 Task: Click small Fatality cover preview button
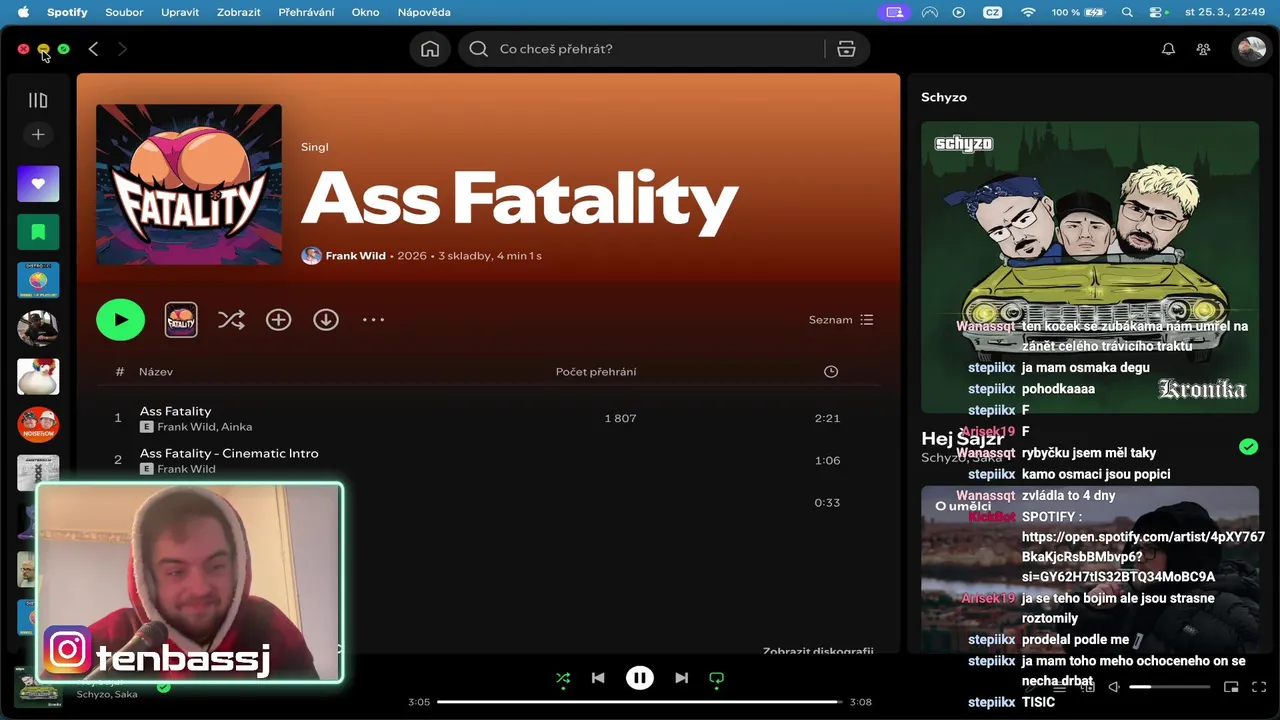pyautogui.click(x=181, y=320)
